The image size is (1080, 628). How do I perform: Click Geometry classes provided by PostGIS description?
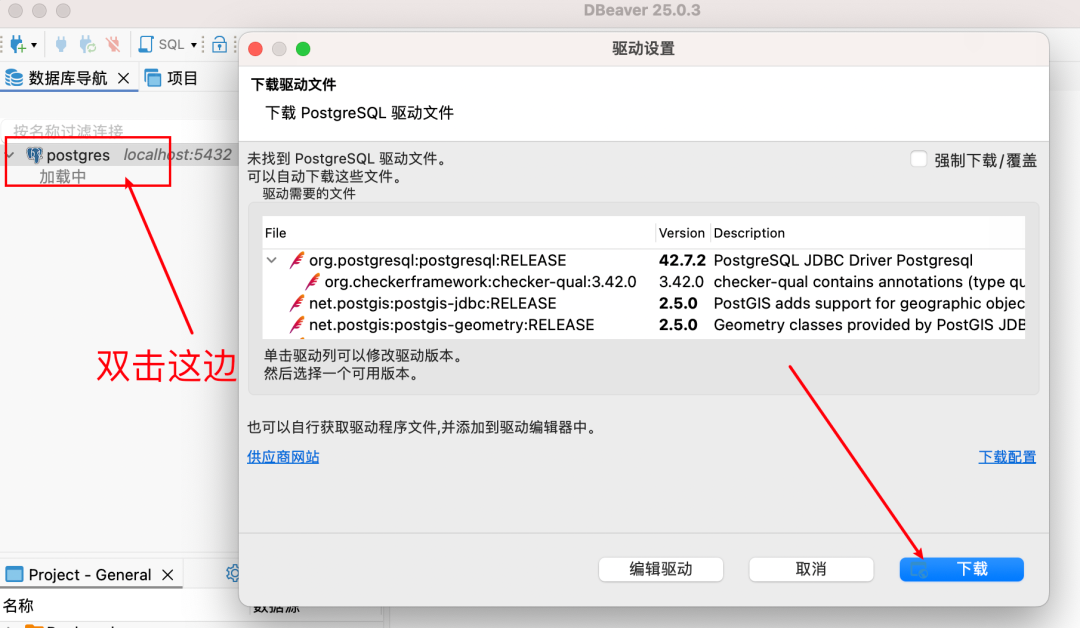pyautogui.click(x=869, y=324)
